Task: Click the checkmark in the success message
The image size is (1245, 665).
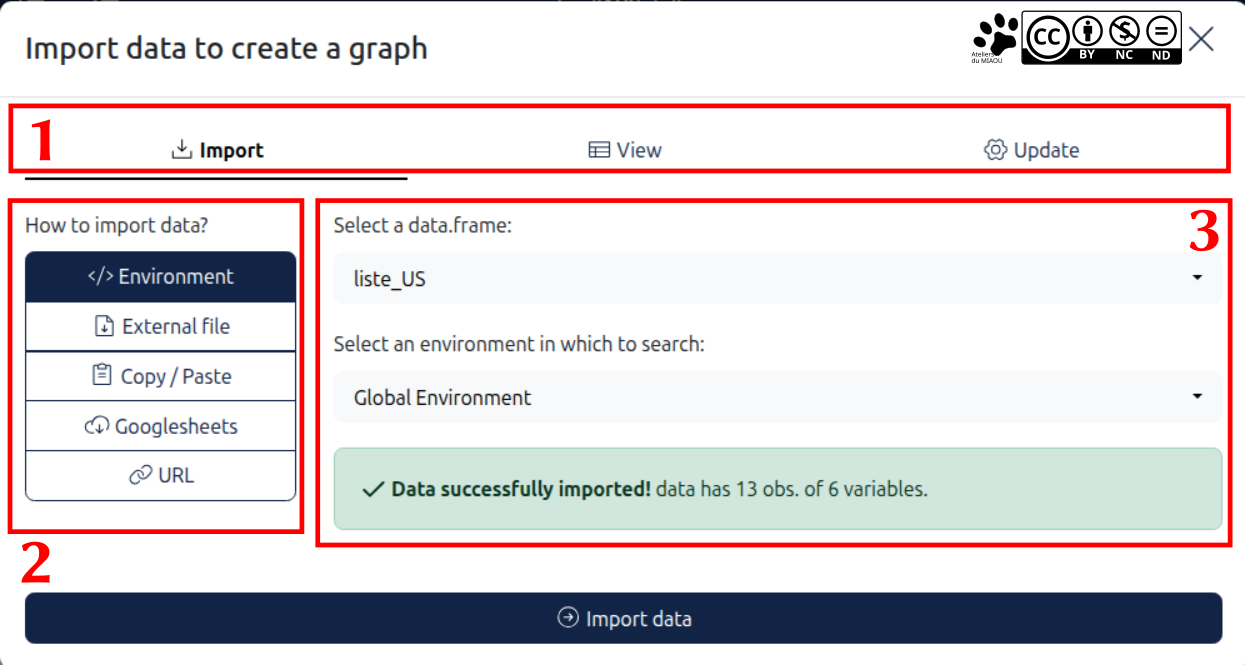Action: coord(373,490)
